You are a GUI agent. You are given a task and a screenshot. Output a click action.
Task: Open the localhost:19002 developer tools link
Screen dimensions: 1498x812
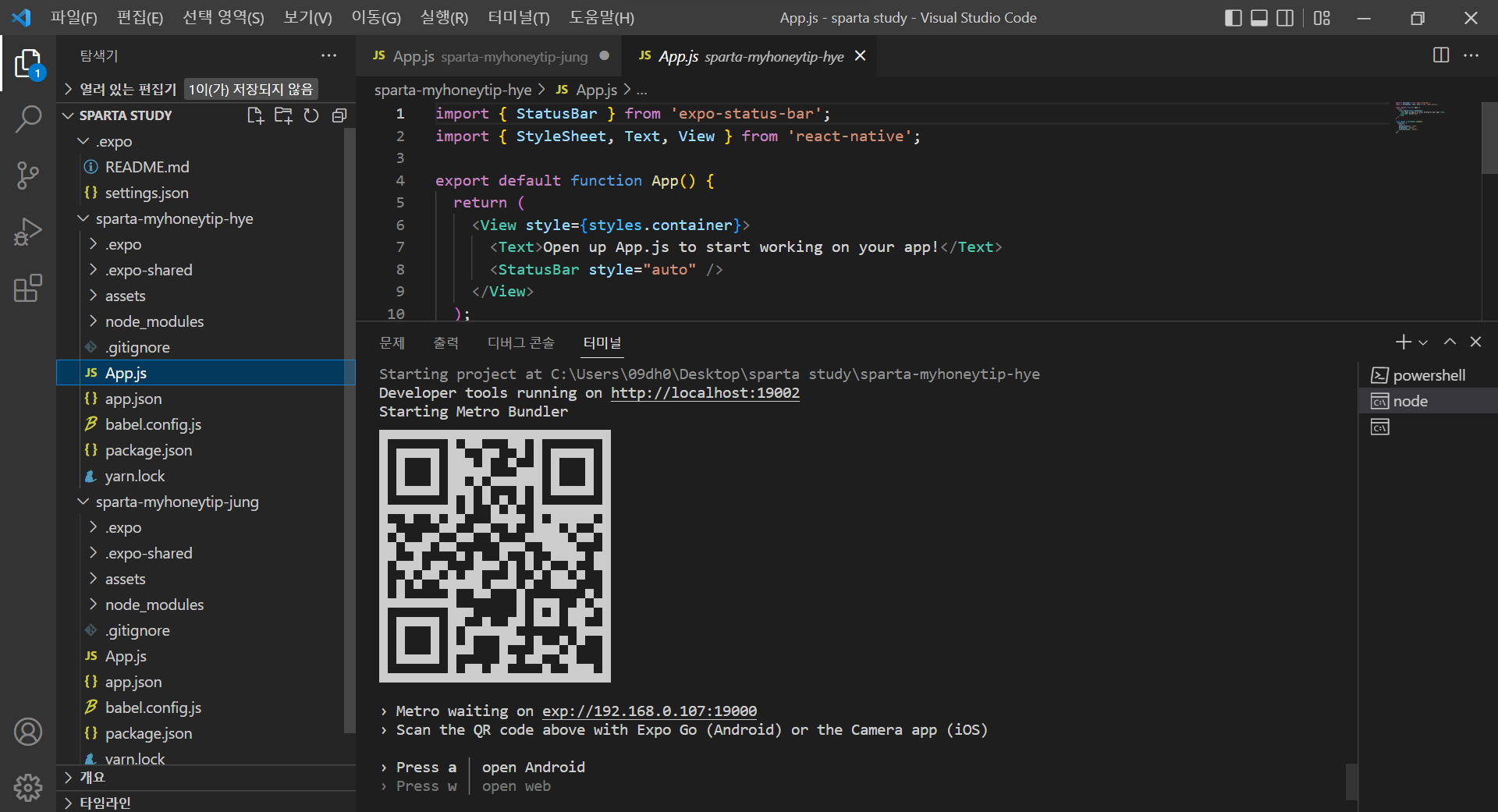click(x=705, y=392)
